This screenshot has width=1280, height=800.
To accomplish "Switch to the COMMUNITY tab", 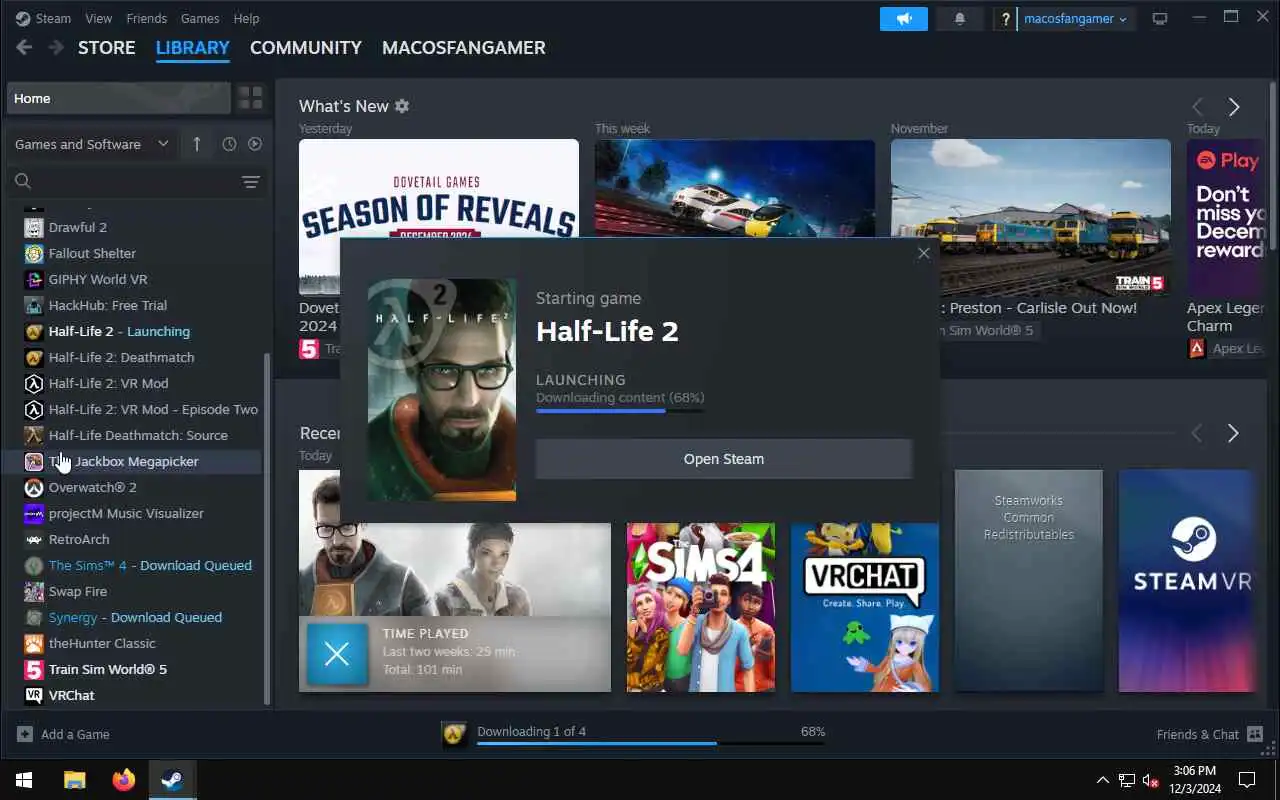I will (306, 48).
